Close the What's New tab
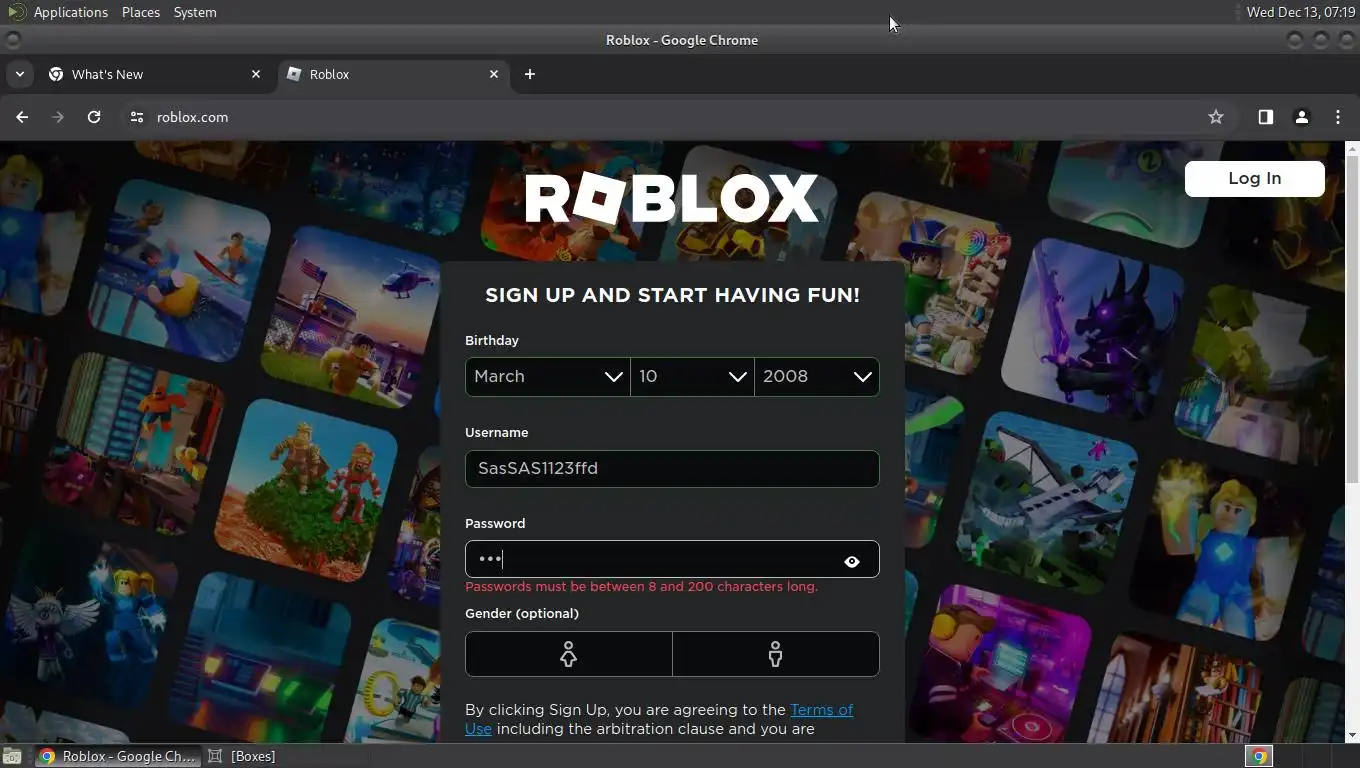The height and width of the screenshot is (768, 1360). pyautogui.click(x=256, y=74)
